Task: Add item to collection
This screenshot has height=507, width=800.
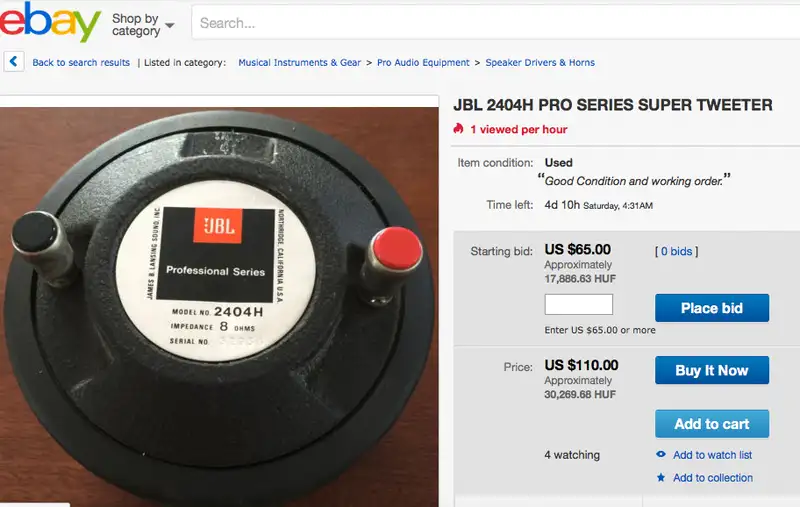Action: pyautogui.click(x=713, y=477)
